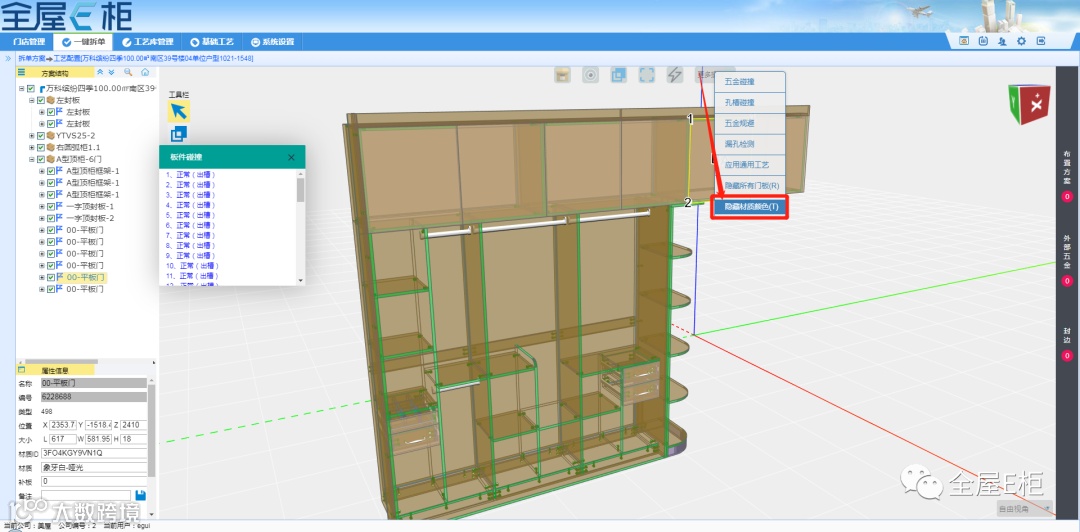Click the cabinet box icon in top toolbar

(563, 75)
